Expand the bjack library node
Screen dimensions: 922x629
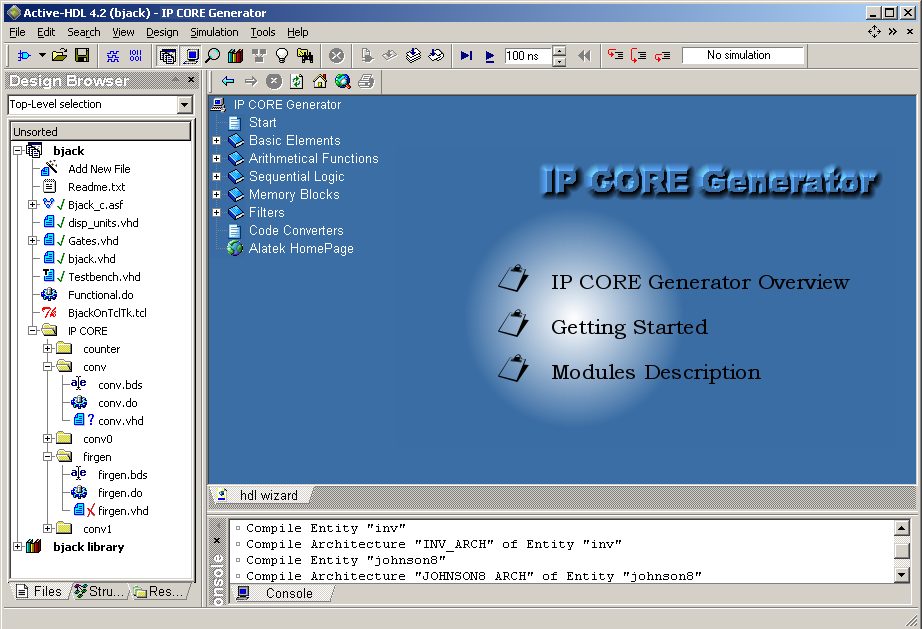pos(18,546)
